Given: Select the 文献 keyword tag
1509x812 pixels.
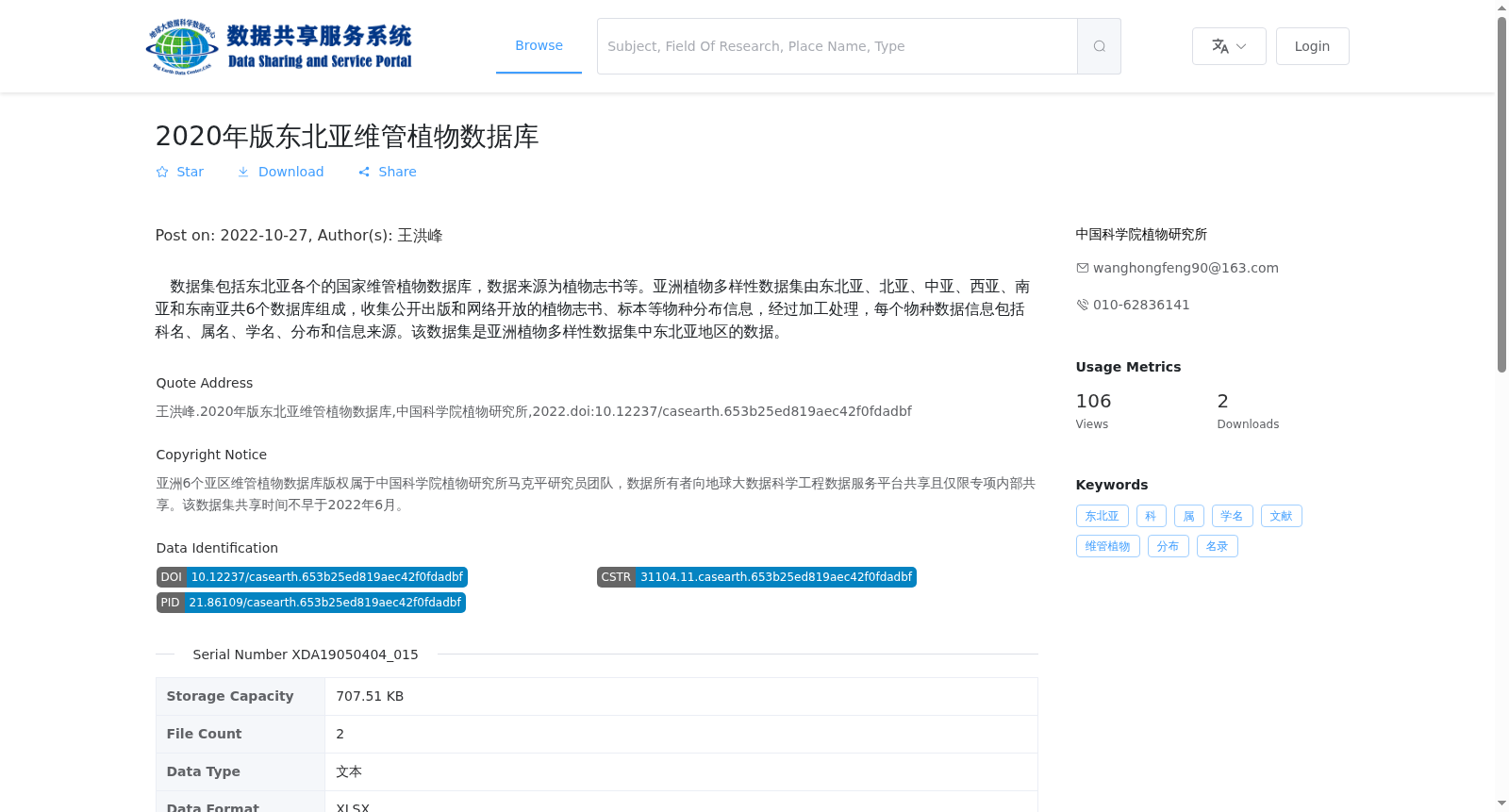Looking at the screenshot, I should point(1281,516).
